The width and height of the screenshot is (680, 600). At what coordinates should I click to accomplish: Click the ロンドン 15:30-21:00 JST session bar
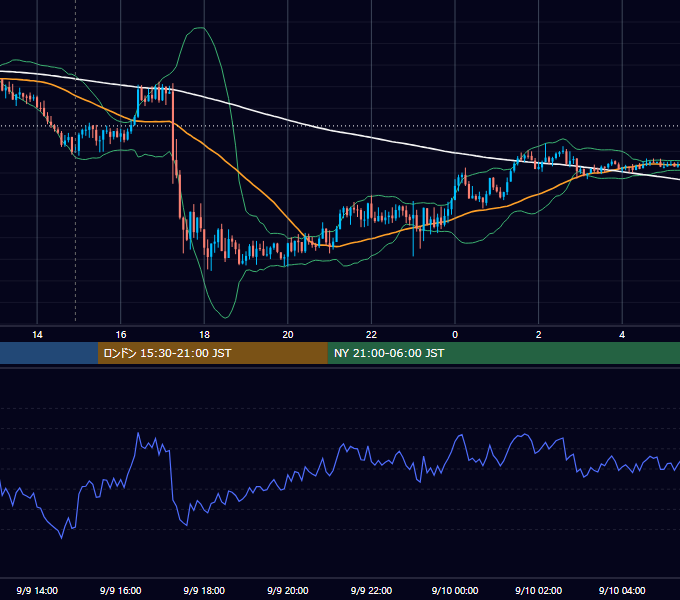coord(212,353)
